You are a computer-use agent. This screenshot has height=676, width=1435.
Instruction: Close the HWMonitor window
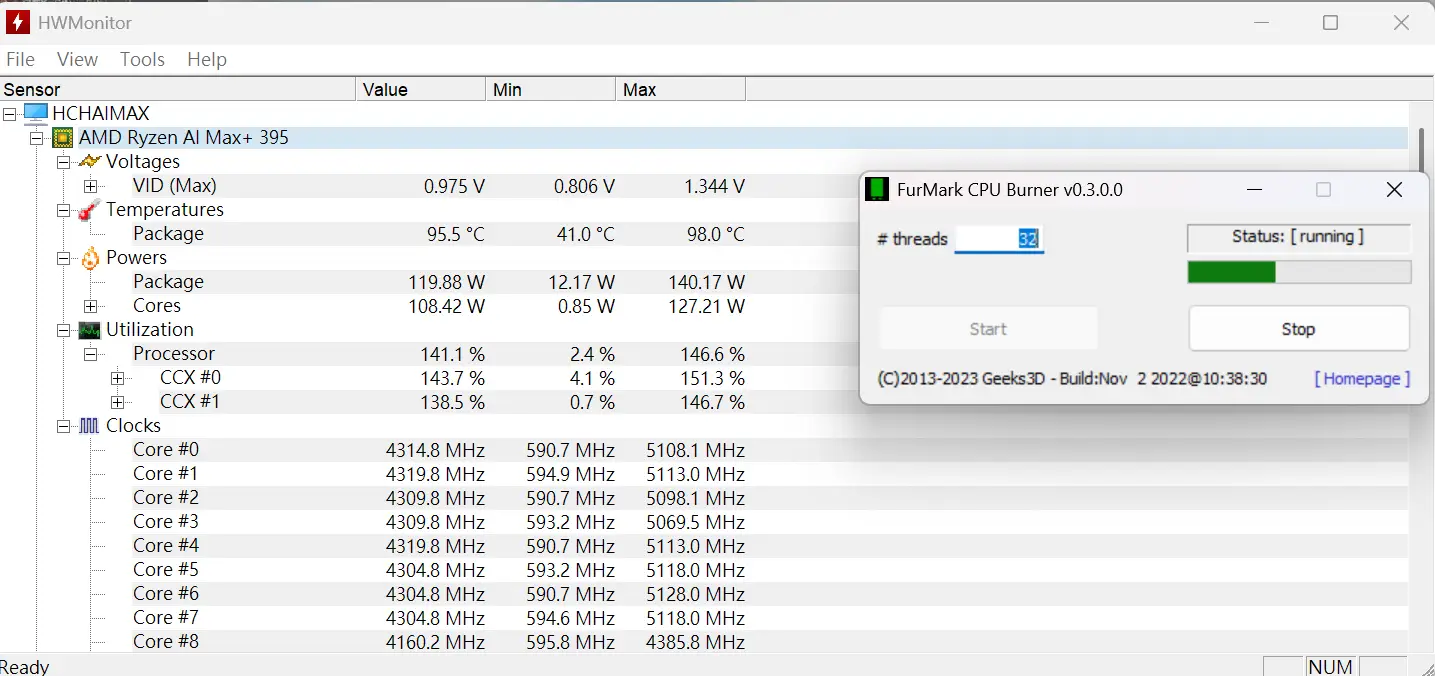click(x=1401, y=22)
